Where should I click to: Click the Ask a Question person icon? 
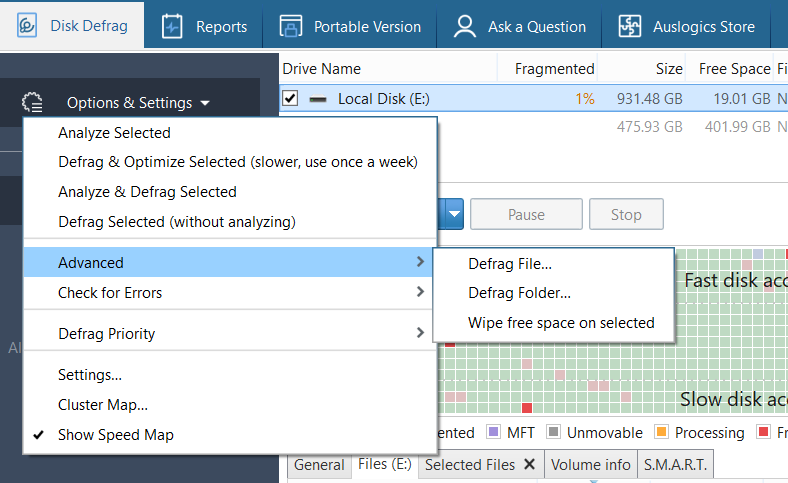point(465,26)
